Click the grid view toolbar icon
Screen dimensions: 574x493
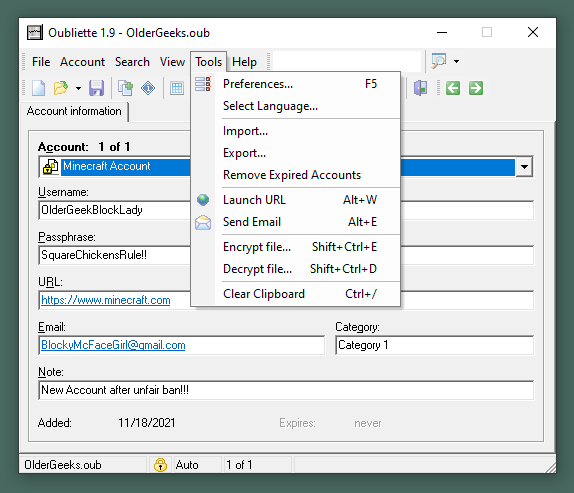coord(177,88)
